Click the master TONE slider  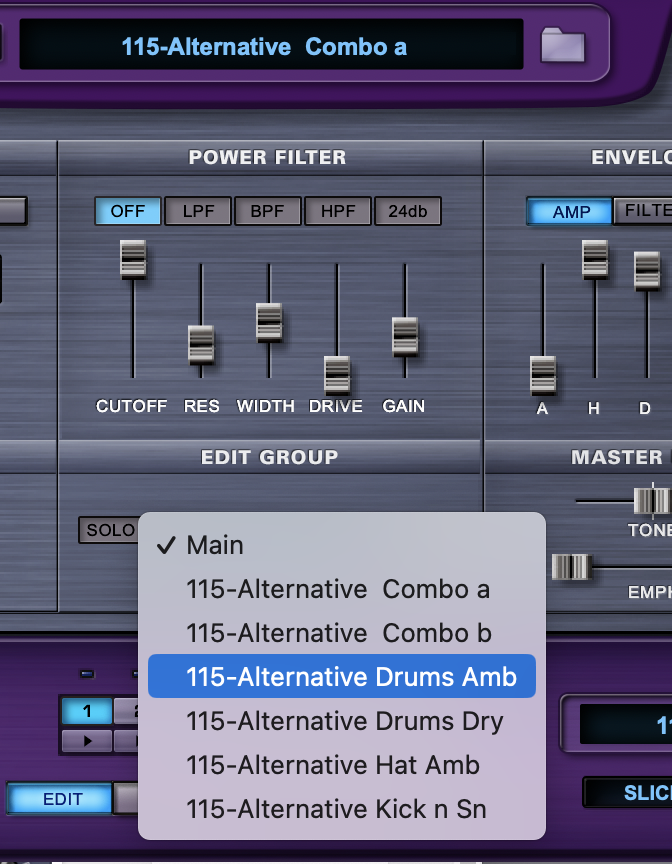[x=652, y=501]
